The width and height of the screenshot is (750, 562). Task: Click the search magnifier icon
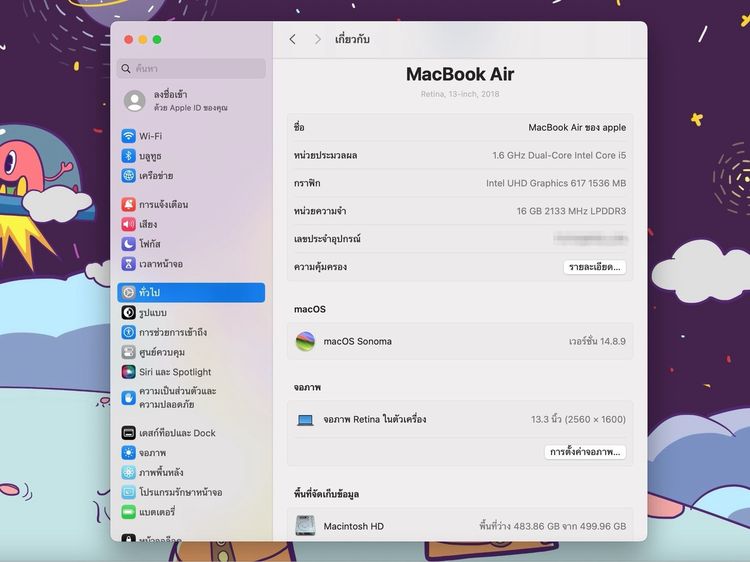[126, 68]
